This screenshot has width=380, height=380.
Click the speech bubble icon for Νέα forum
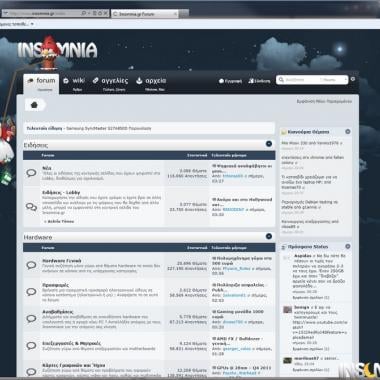pyautogui.click(x=31, y=173)
